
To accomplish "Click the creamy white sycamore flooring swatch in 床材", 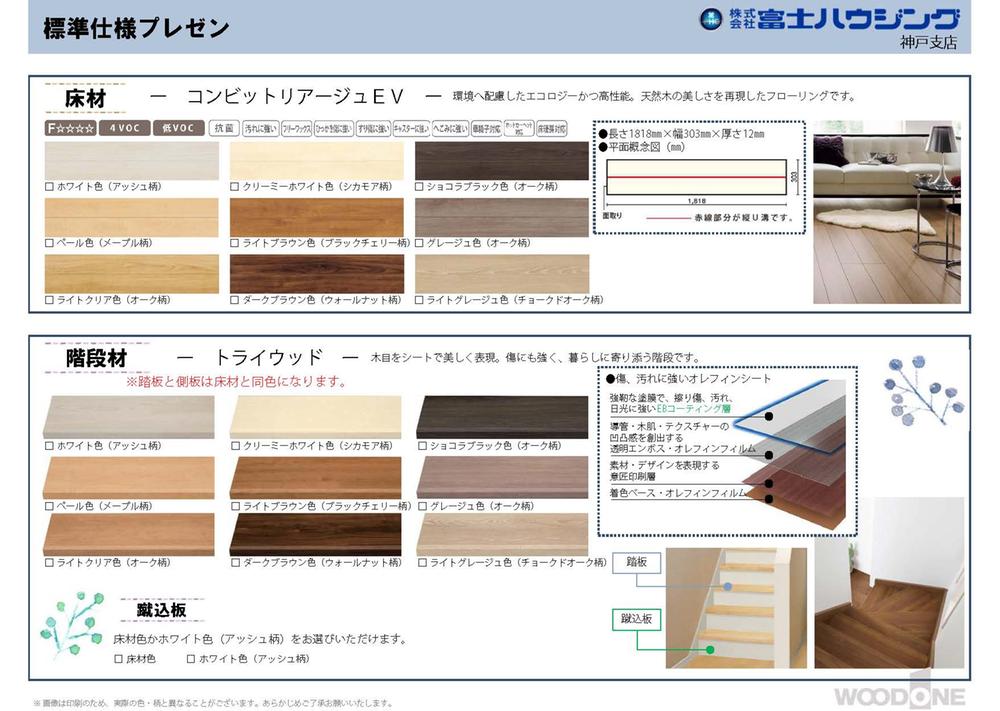I will coord(316,161).
